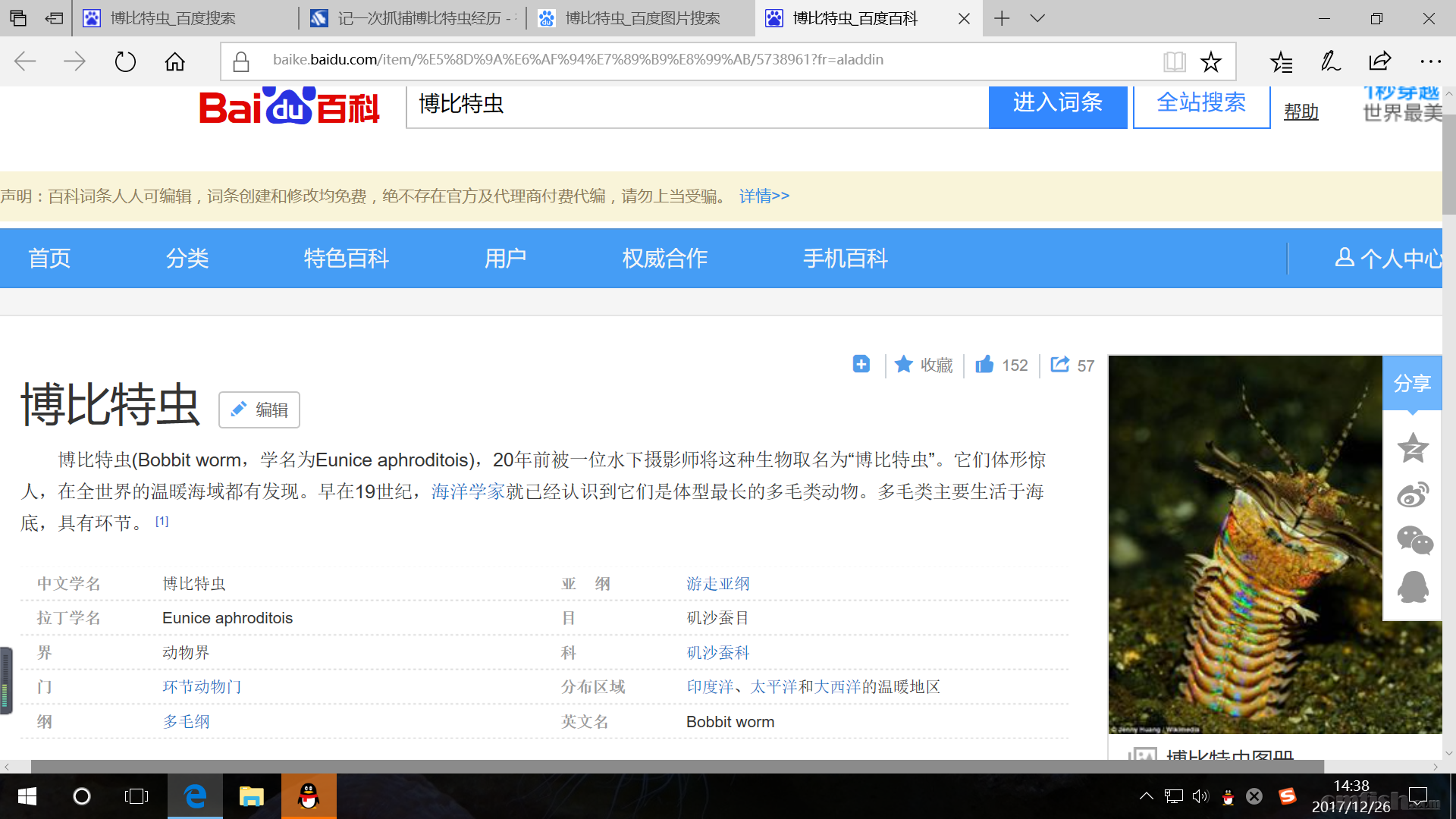Viewport: 1456px width, 819px height.
Task: Open 大西洋 link
Action: [x=837, y=687]
